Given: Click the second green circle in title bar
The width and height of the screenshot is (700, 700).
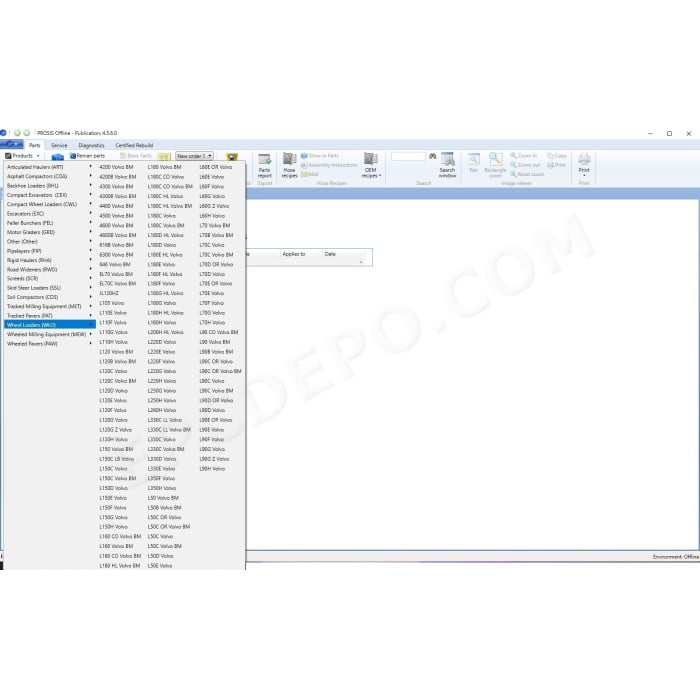Looking at the screenshot, I should point(27,133).
